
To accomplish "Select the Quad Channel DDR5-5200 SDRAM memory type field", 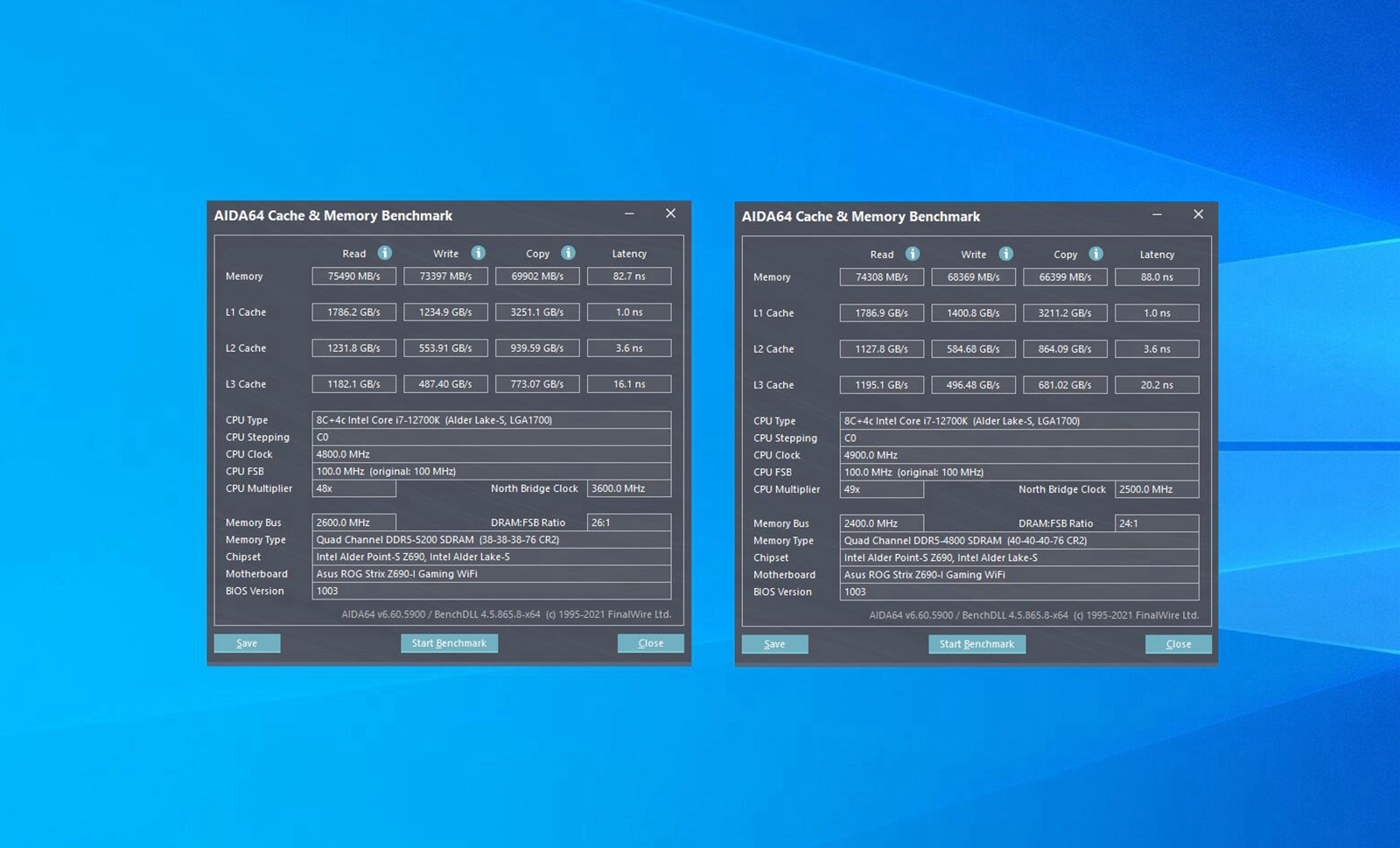I will coord(492,540).
